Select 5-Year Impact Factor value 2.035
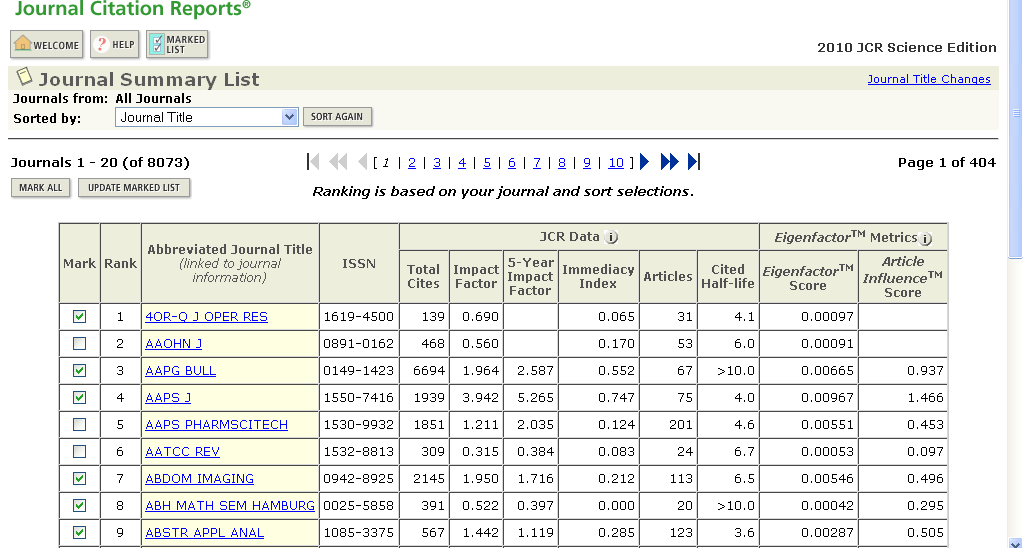 coord(535,425)
